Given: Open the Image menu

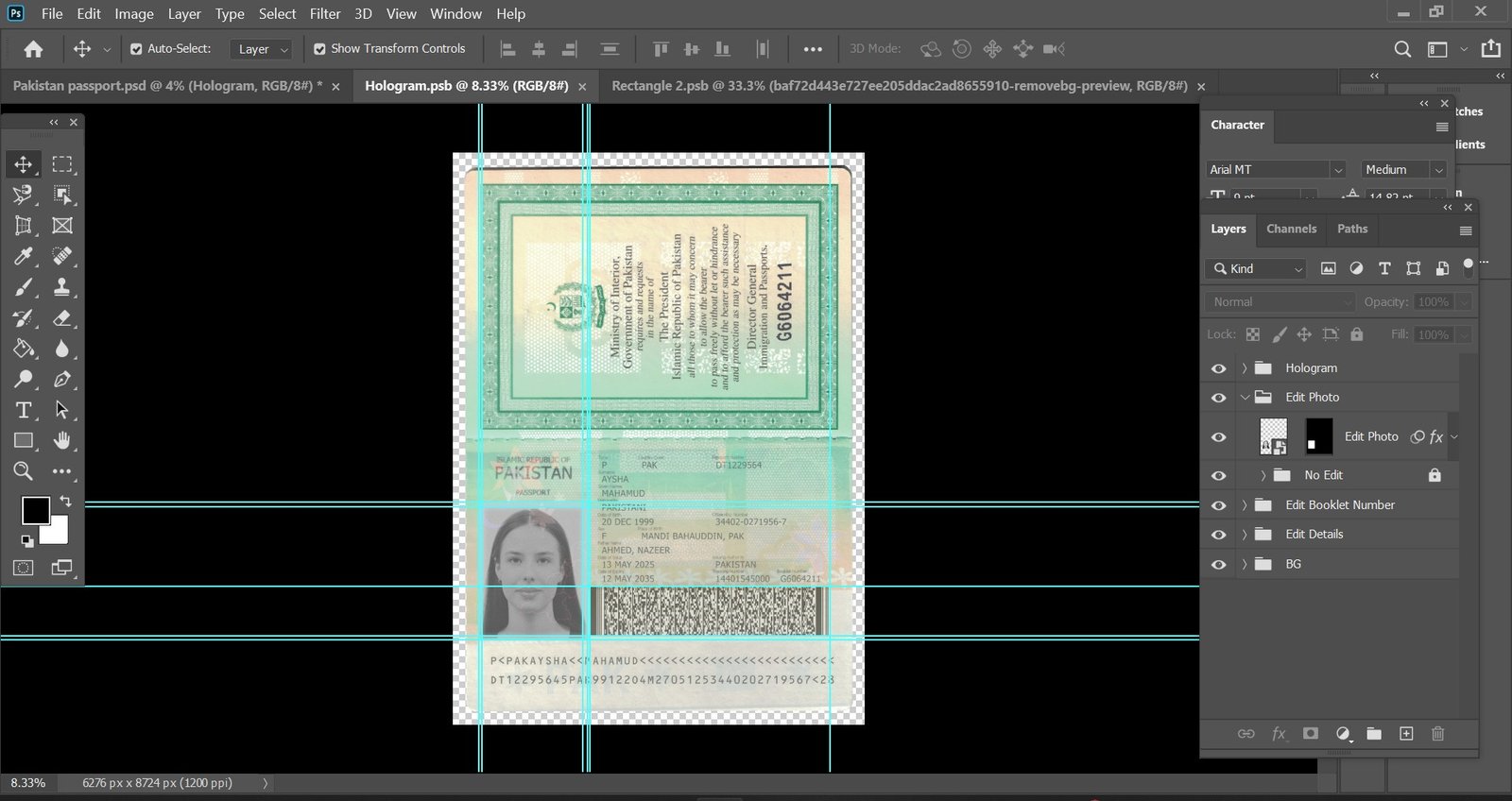Looking at the screenshot, I should point(134,14).
